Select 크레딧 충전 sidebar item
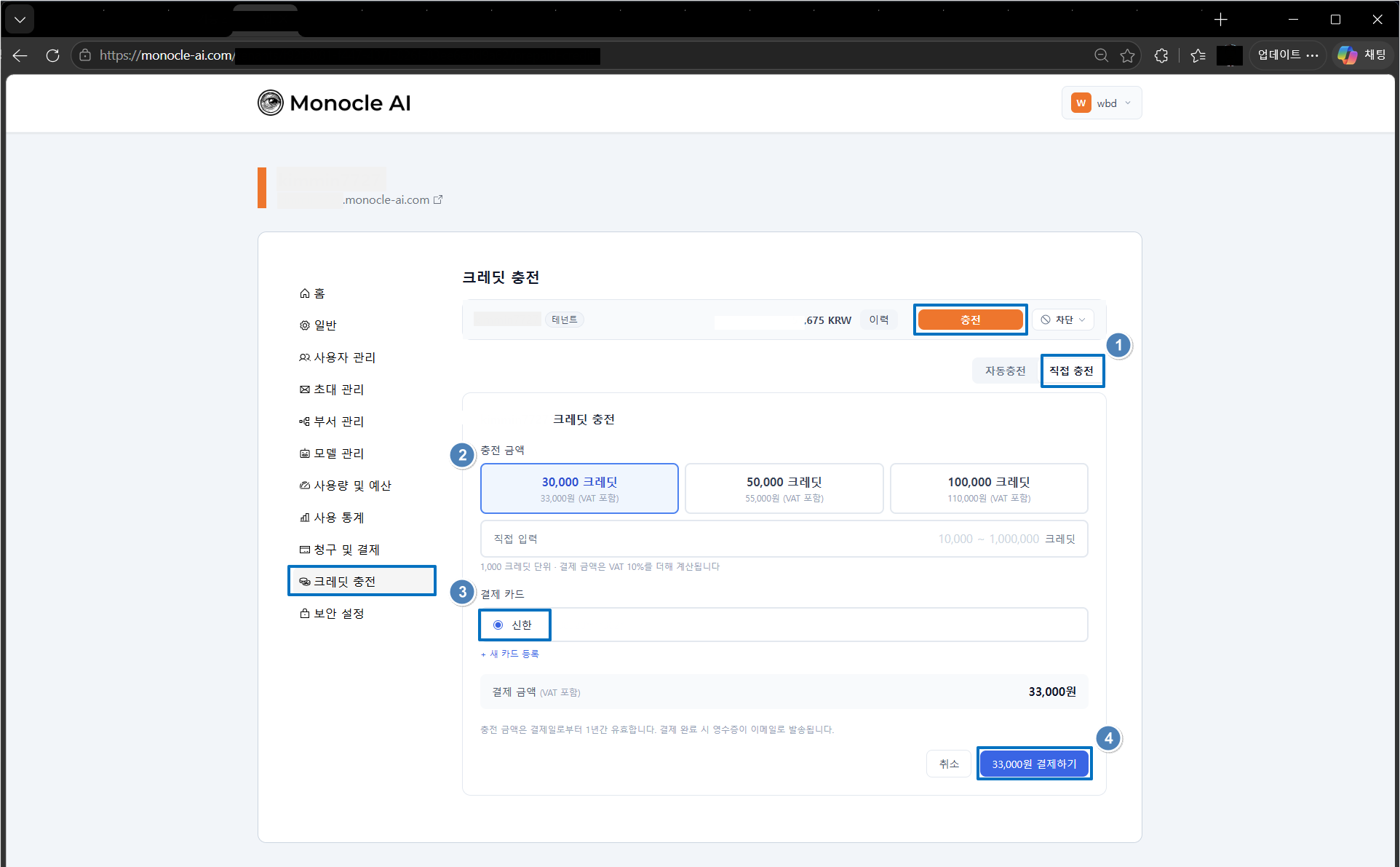This screenshot has width=1400, height=867. tap(362, 581)
